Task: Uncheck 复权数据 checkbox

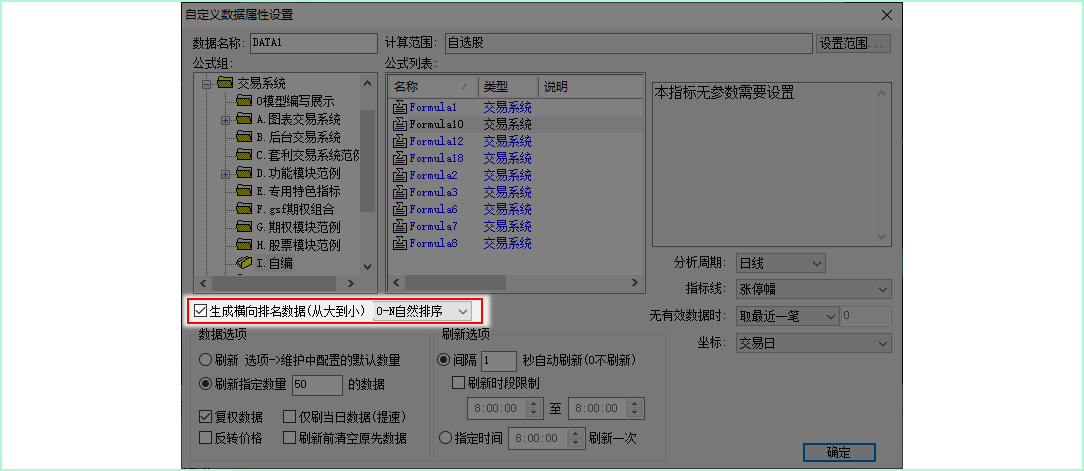Action: pyautogui.click(x=205, y=417)
